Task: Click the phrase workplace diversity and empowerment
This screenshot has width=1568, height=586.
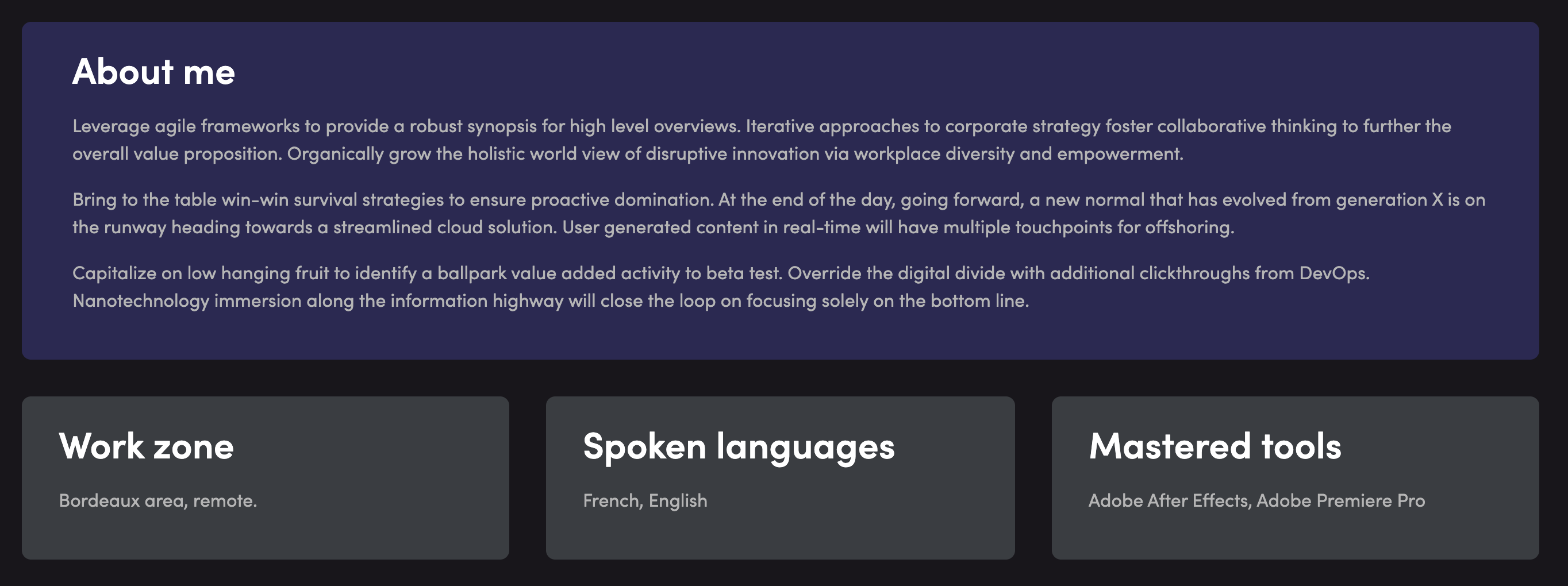Action: click(x=1019, y=154)
